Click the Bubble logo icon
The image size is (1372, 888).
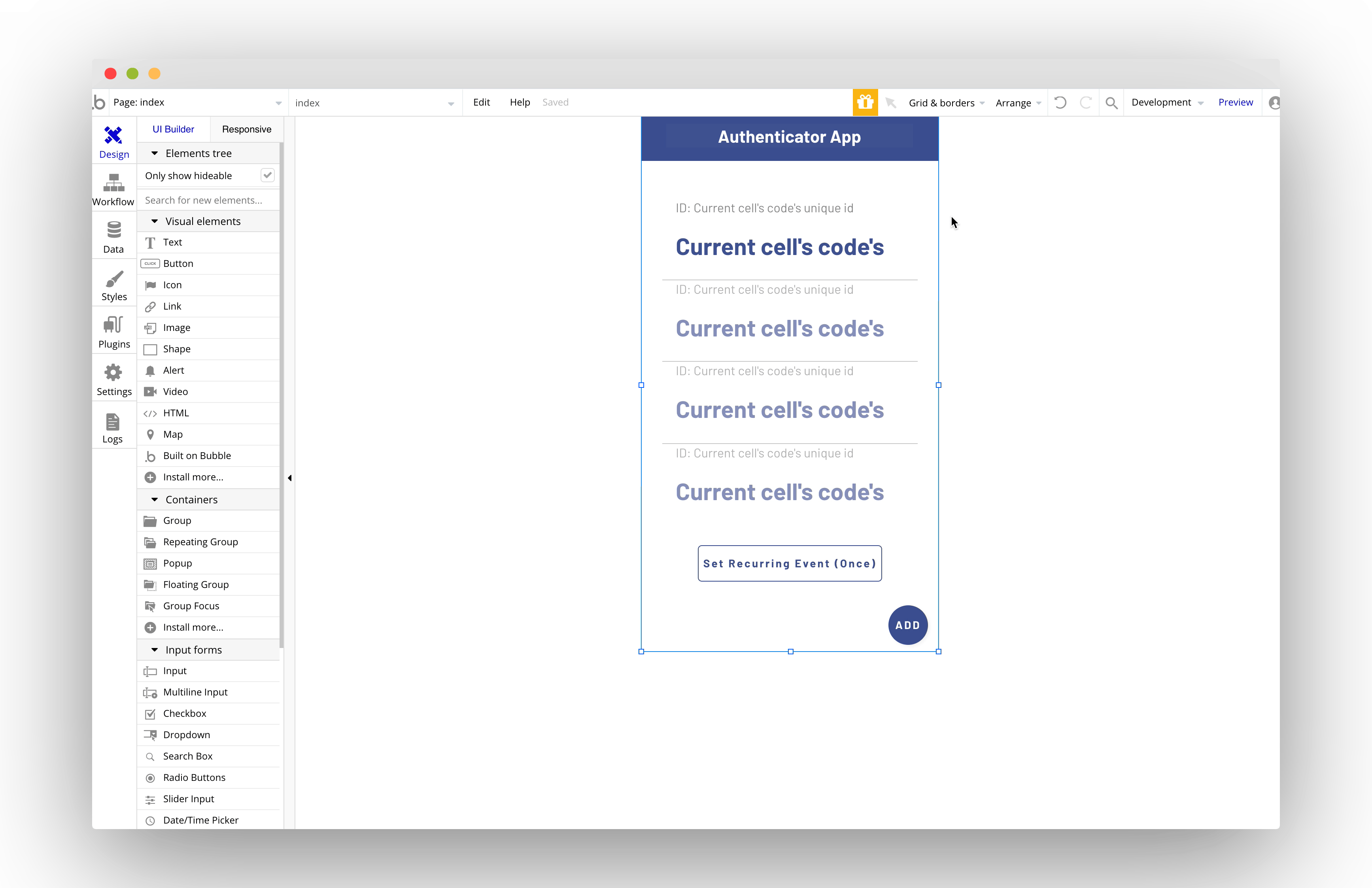click(x=100, y=102)
